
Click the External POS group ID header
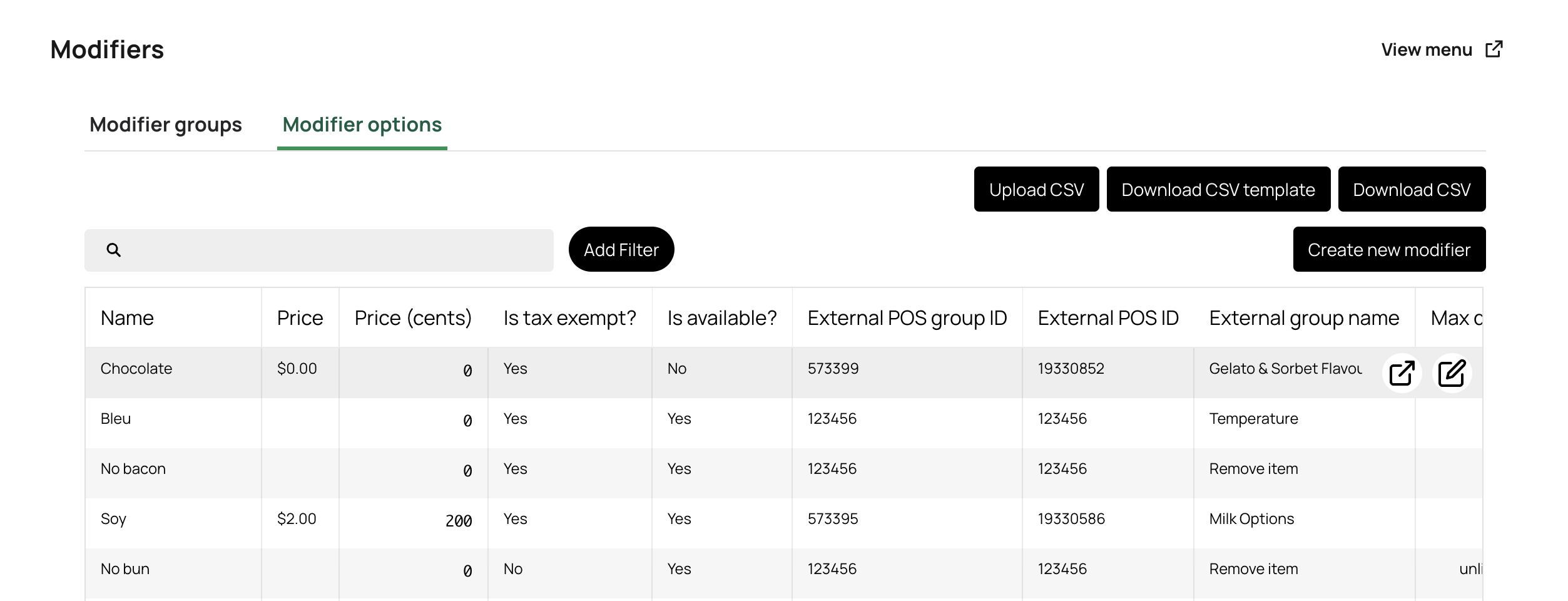(907, 318)
